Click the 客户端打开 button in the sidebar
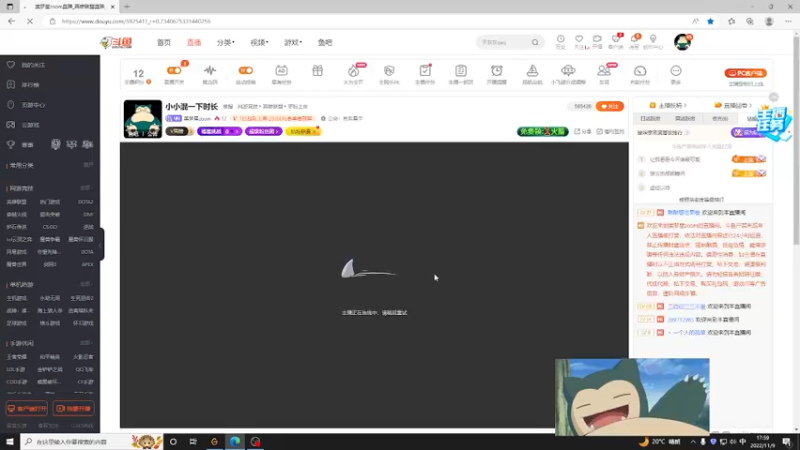Image resolution: width=800 pixels, height=450 pixels. [x=27, y=409]
